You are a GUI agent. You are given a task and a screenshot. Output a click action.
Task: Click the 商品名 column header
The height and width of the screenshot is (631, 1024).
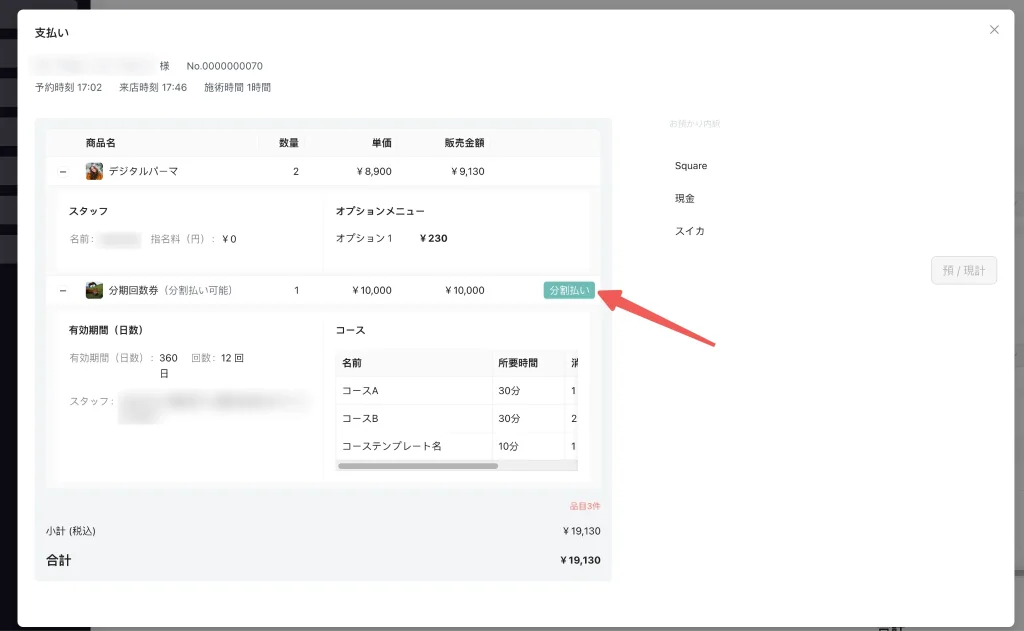pyautogui.click(x=101, y=143)
